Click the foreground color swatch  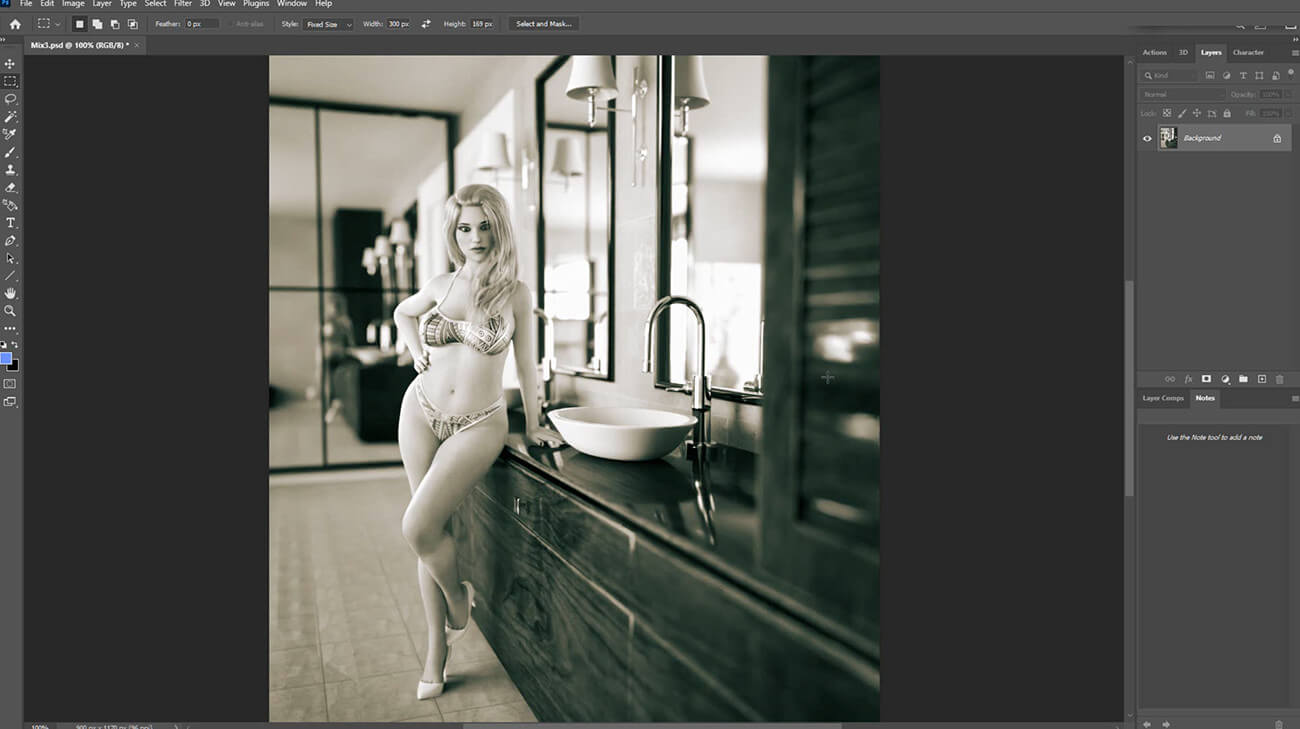tap(6, 358)
